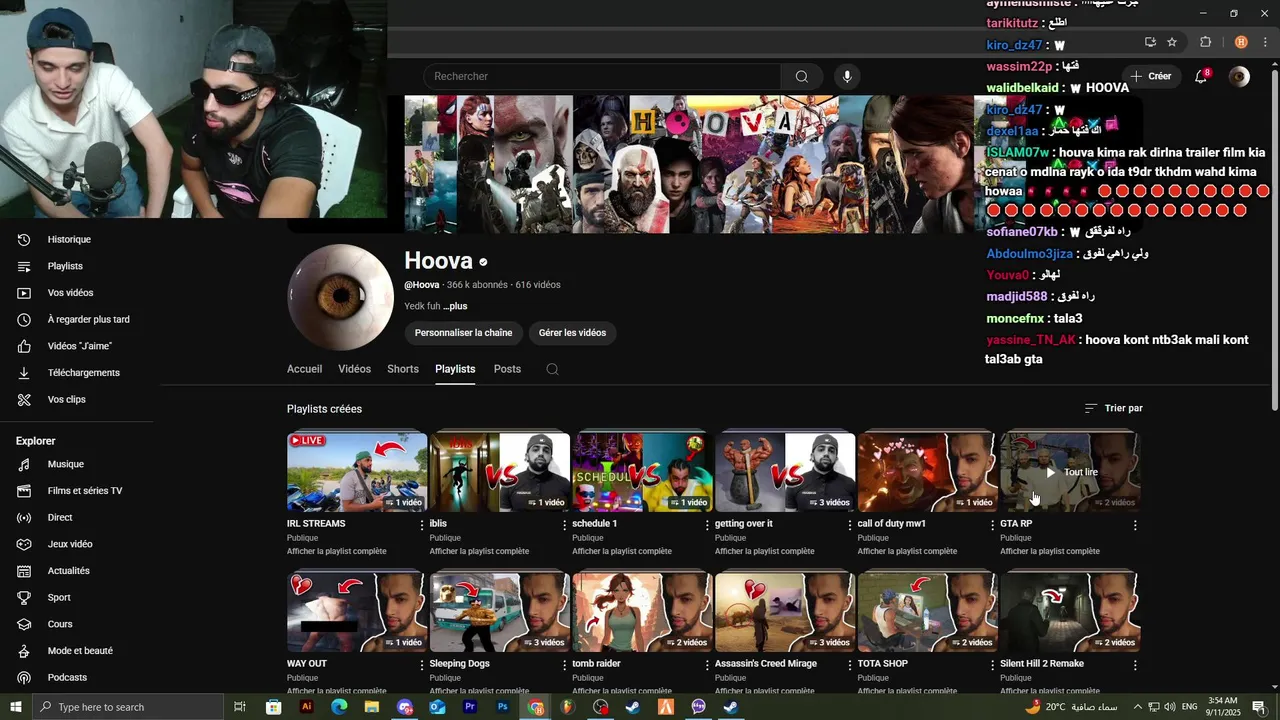This screenshot has height=720, width=1280.
Task: Click the Hoova channel eye avatar
Action: [x=340, y=297]
